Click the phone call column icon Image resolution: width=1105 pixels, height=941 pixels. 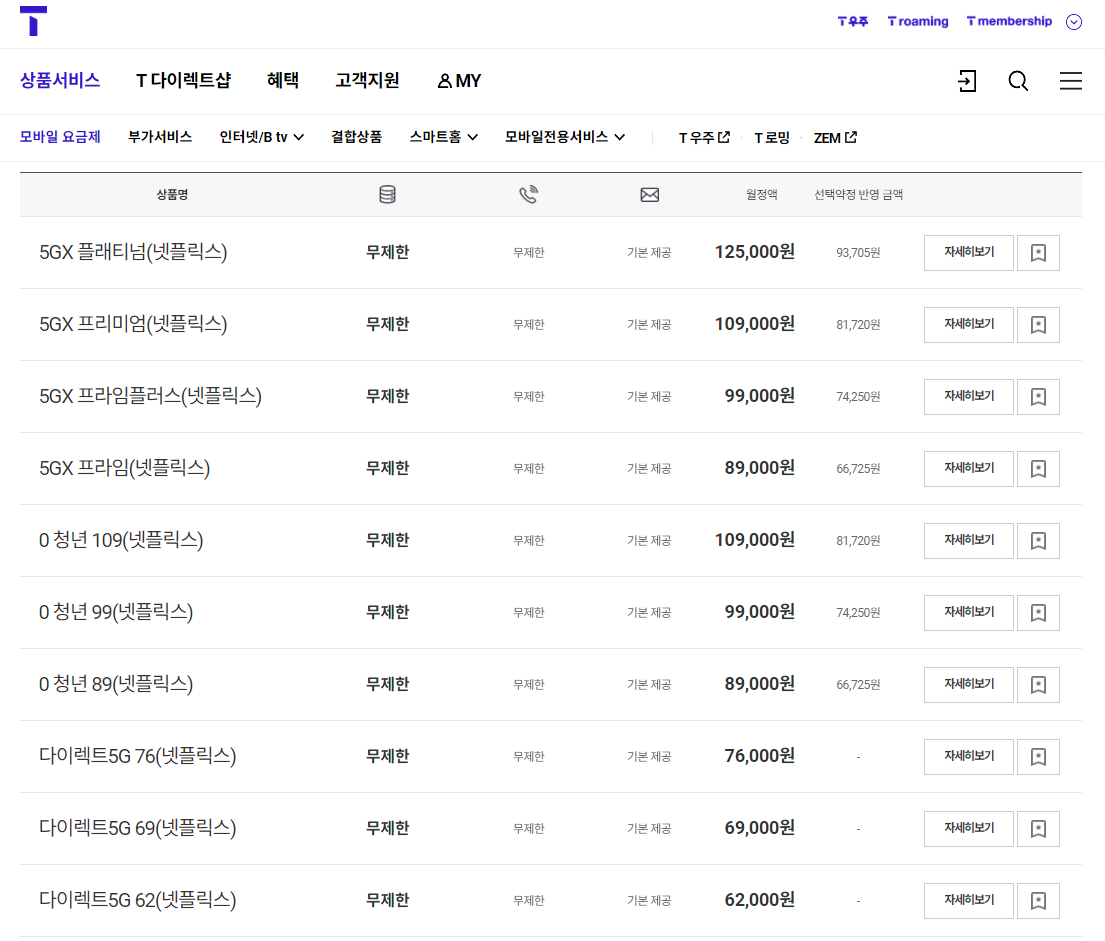(529, 195)
